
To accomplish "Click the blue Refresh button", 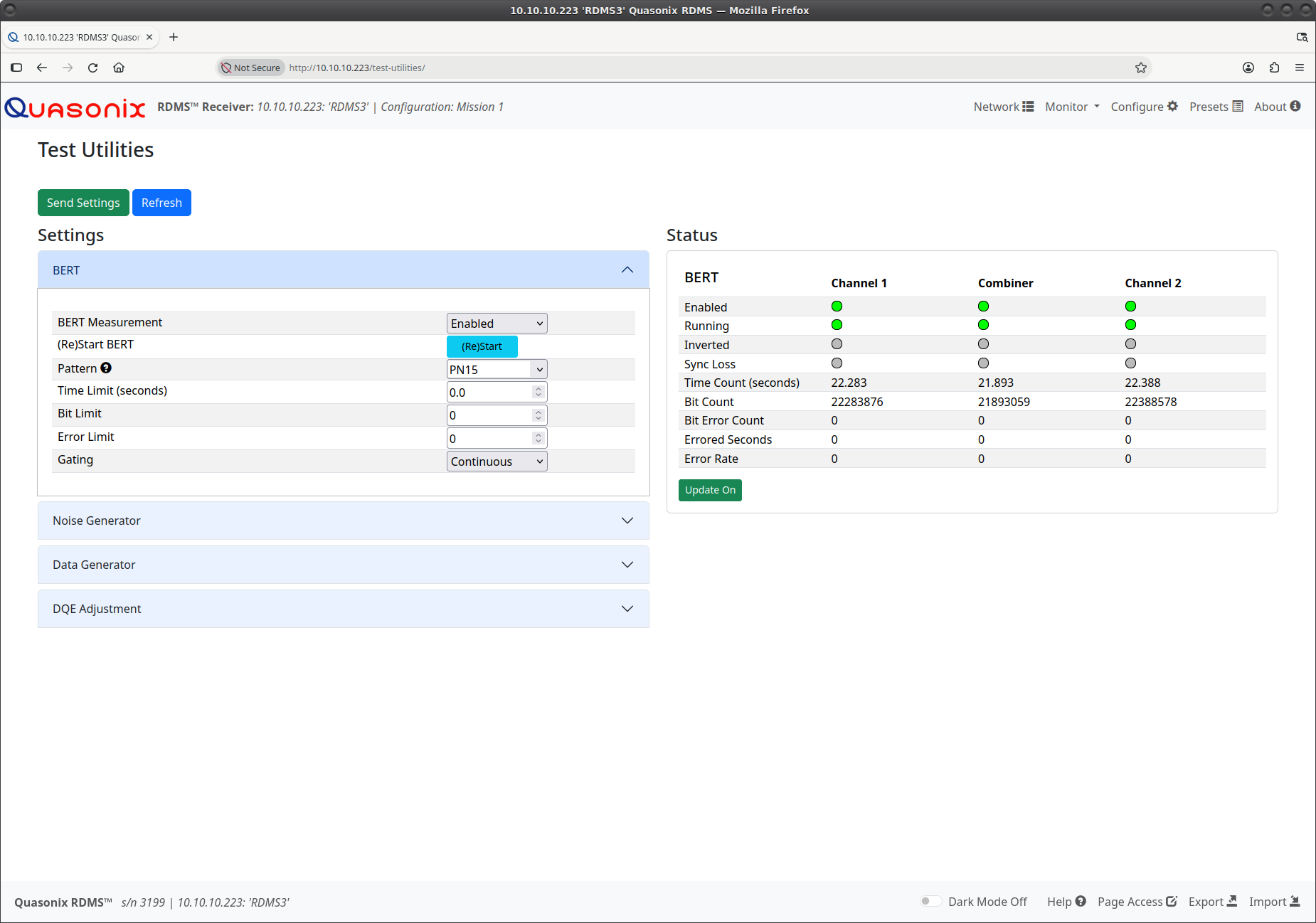I will coord(161,203).
